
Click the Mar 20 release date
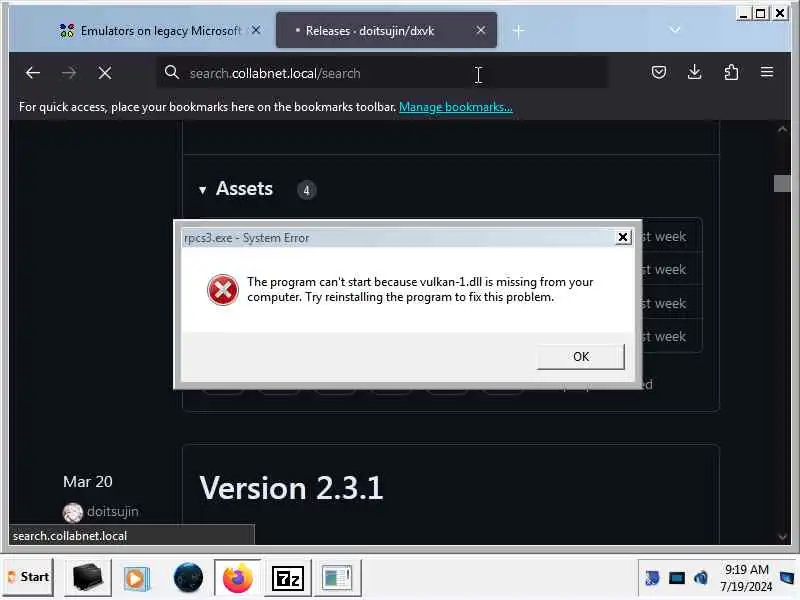click(x=88, y=482)
